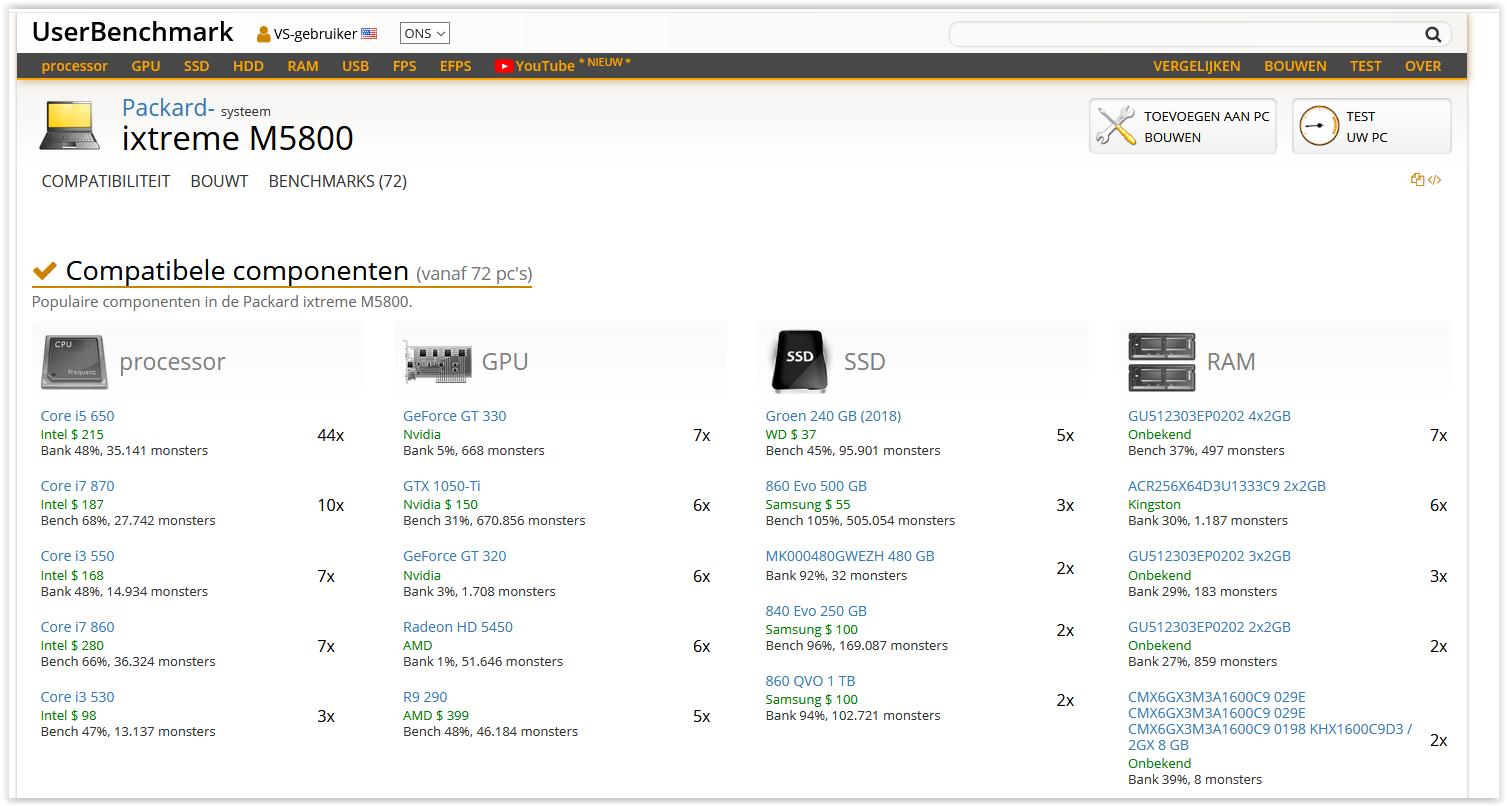Open the GPU menu item
The image size is (1507, 806).
pos(146,66)
